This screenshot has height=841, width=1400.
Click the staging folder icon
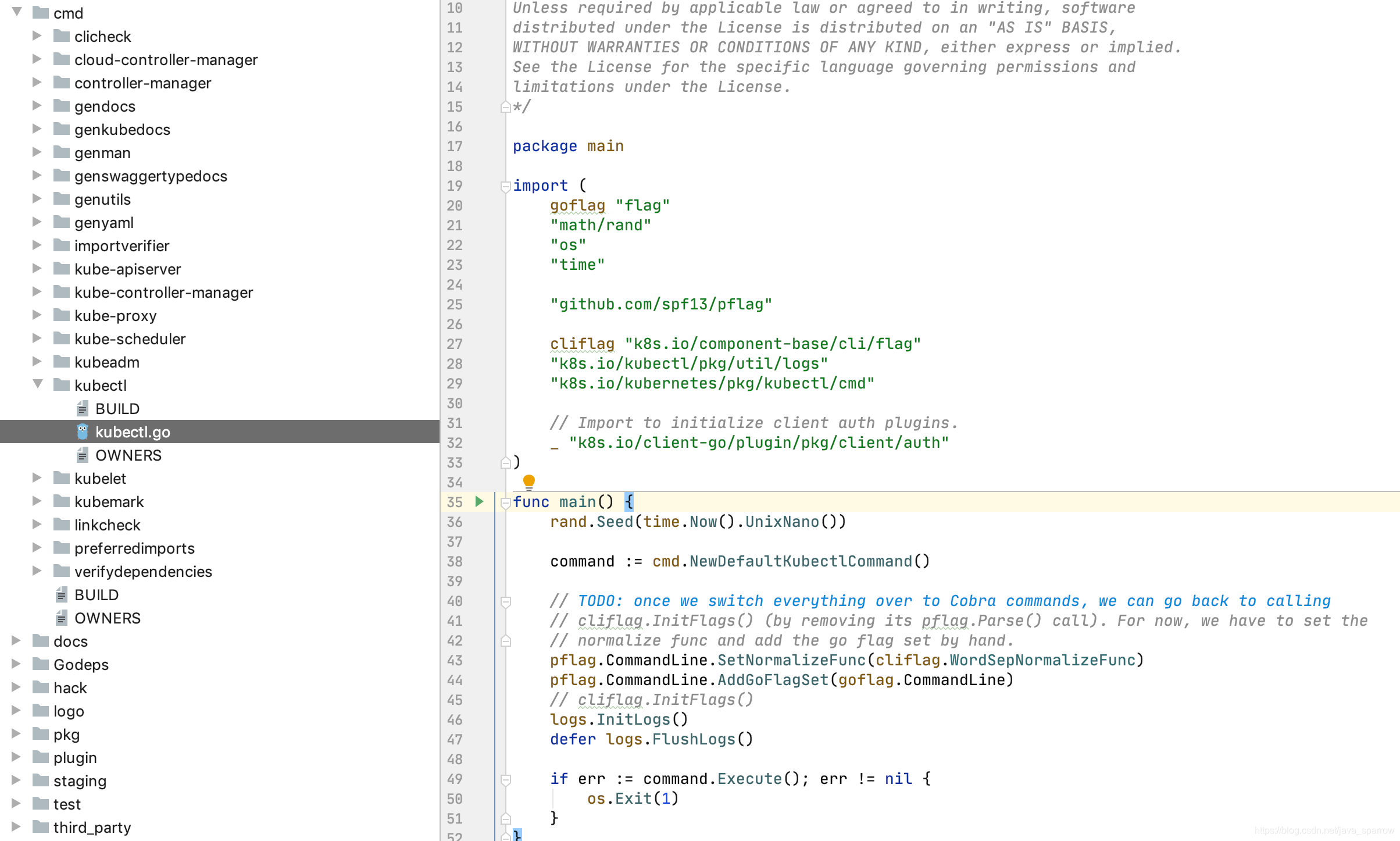click(41, 781)
